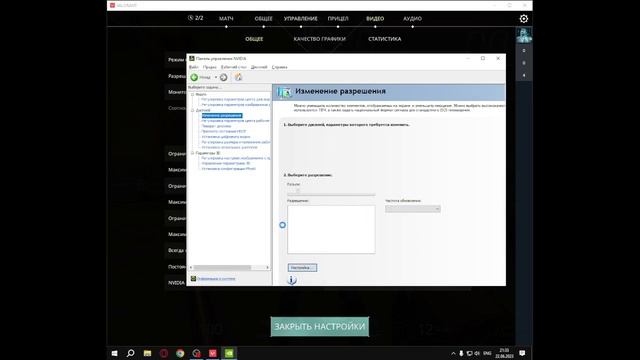Collapse the Дисплей tree node
The height and width of the screenshot is (360, 640).
[x=193, y=110]
